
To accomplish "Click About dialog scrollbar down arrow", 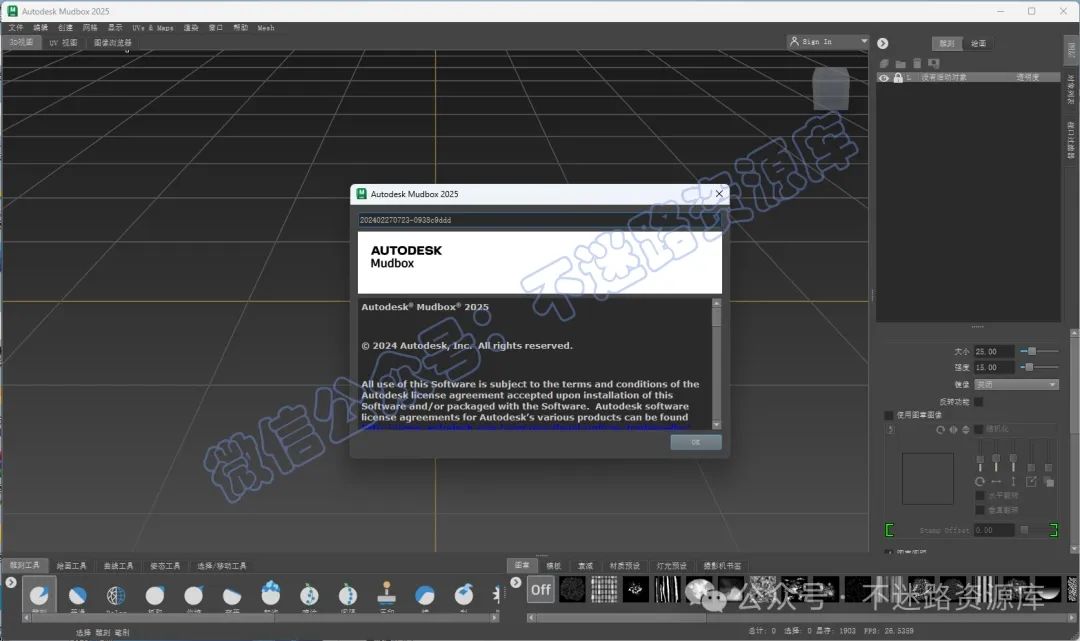I will point(716,425).
